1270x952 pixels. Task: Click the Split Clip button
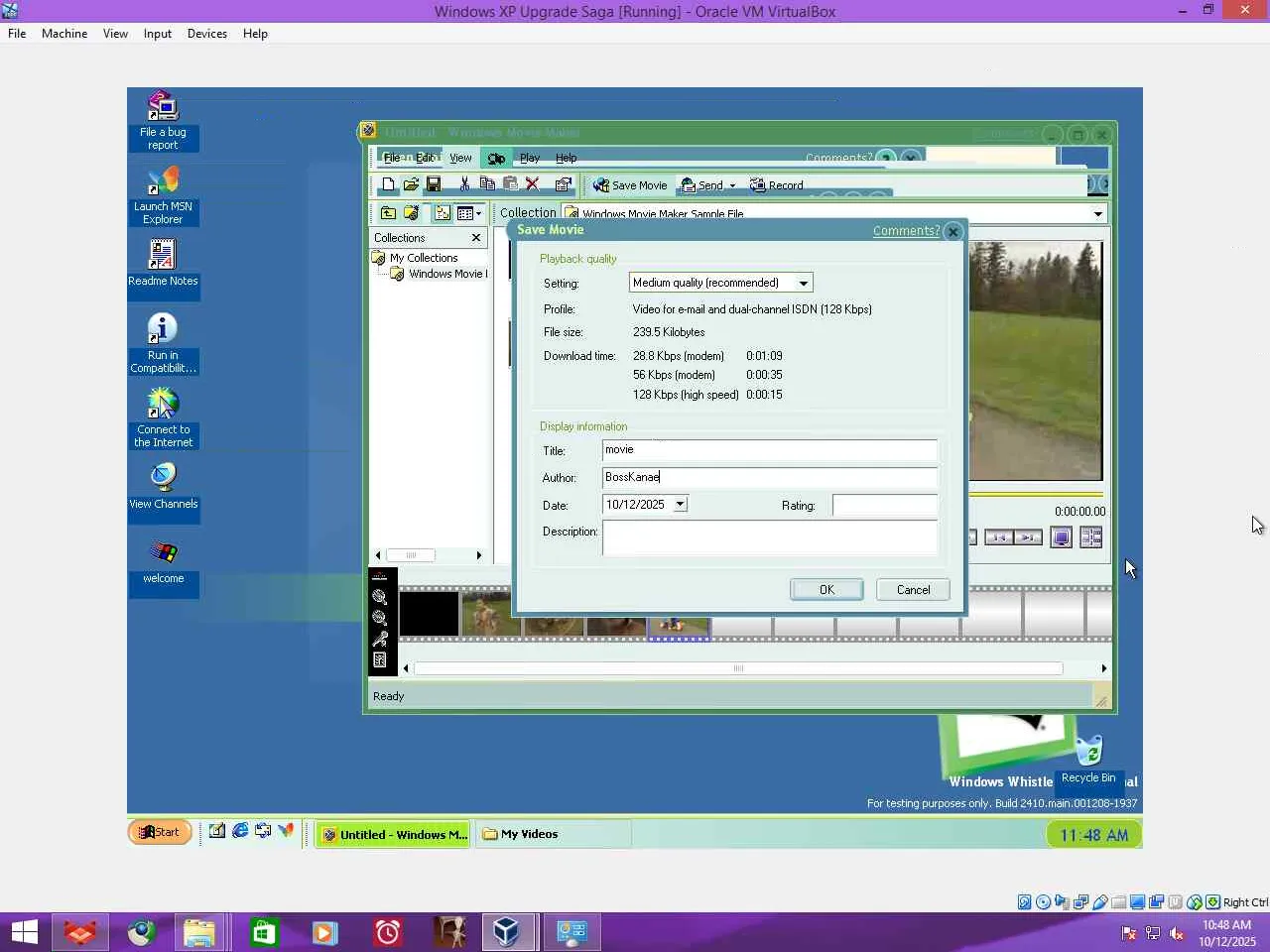tap(1091, 537)
